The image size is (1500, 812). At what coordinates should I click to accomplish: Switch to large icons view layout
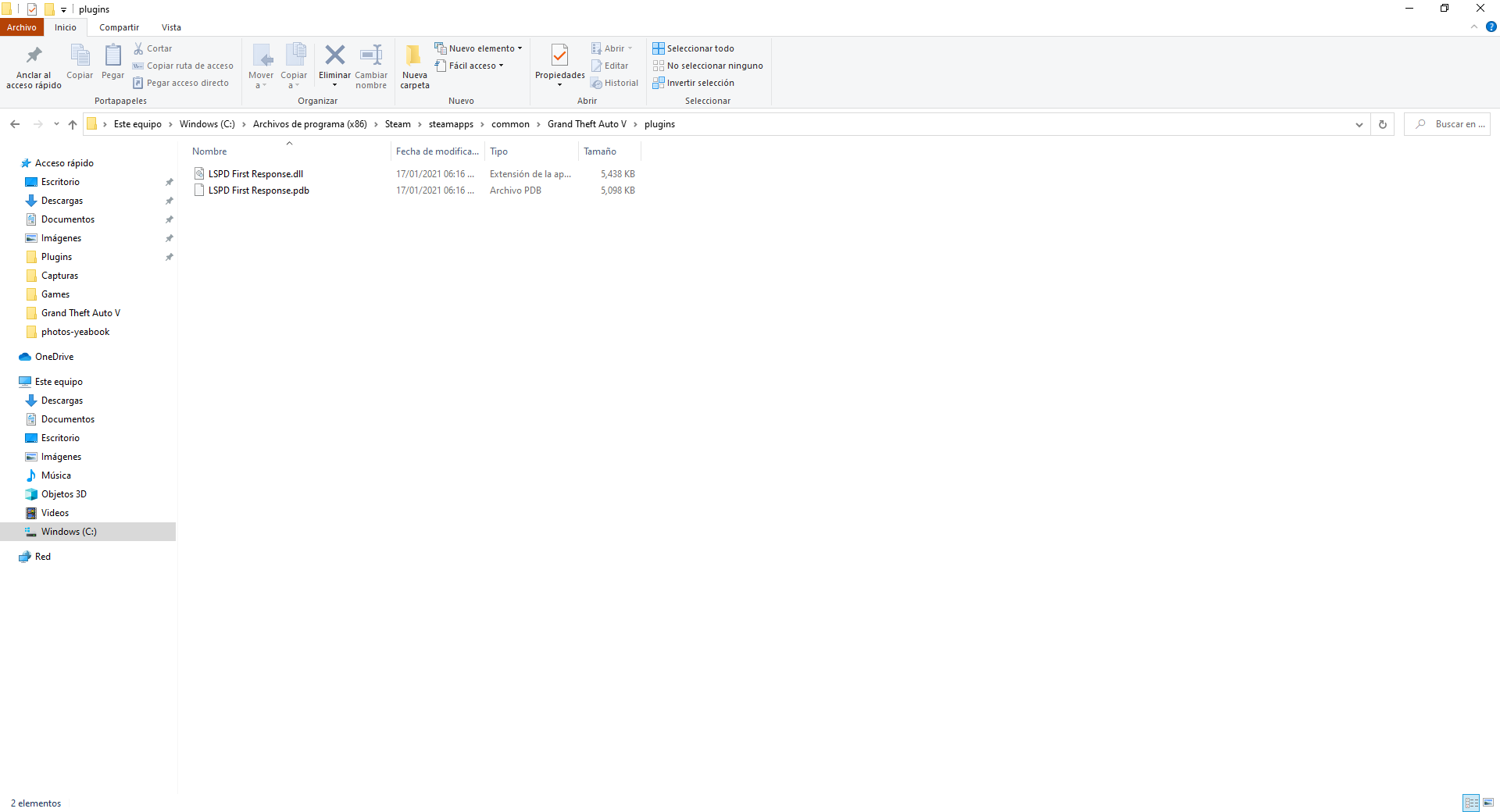[1488, 803]
